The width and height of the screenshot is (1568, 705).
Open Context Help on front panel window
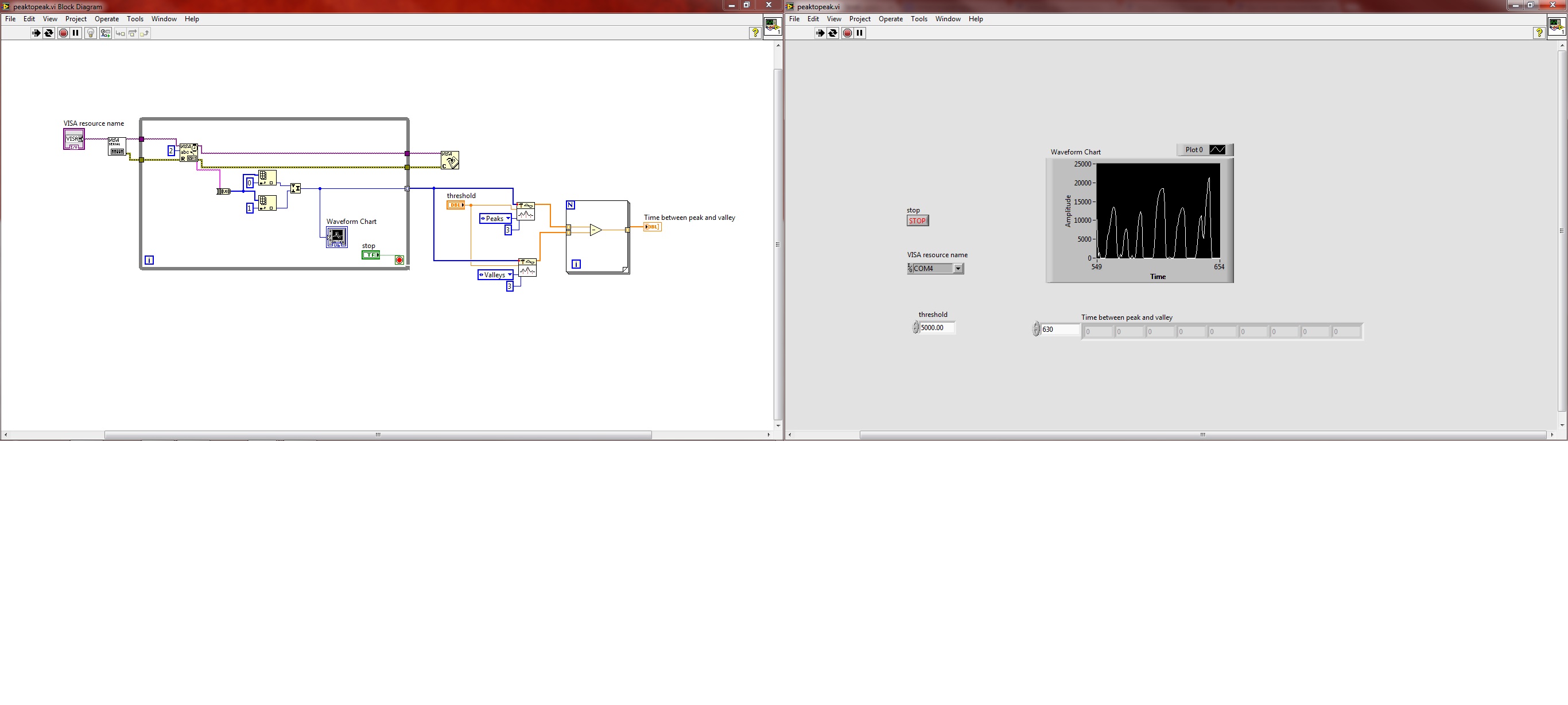(x=1539, y=33)
